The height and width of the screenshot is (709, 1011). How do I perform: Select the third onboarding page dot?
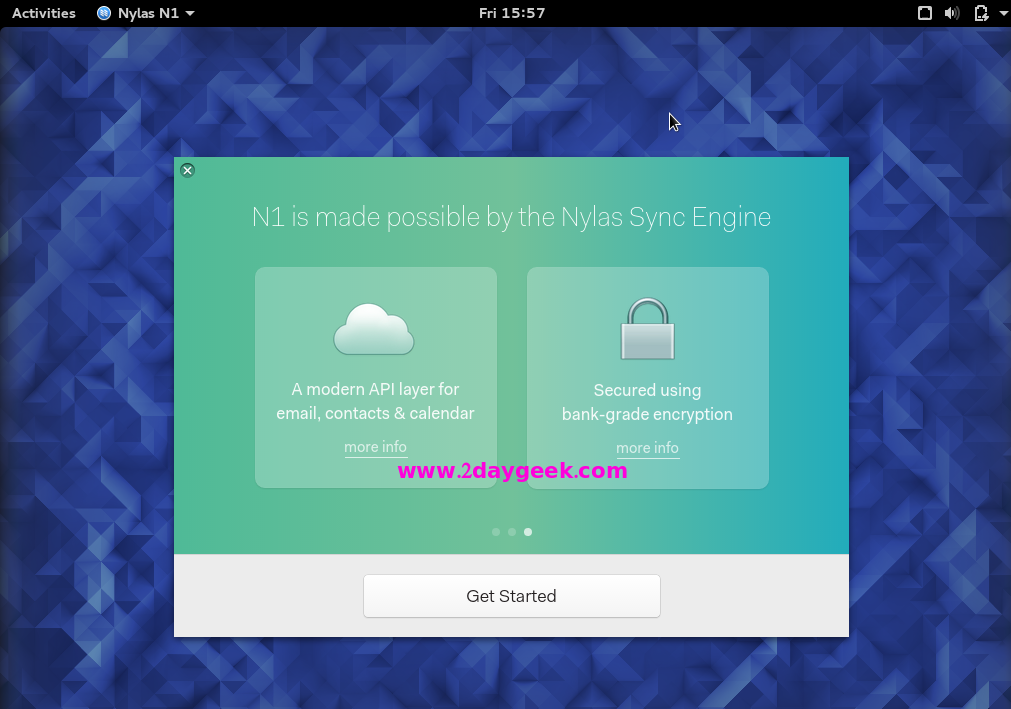528,532
